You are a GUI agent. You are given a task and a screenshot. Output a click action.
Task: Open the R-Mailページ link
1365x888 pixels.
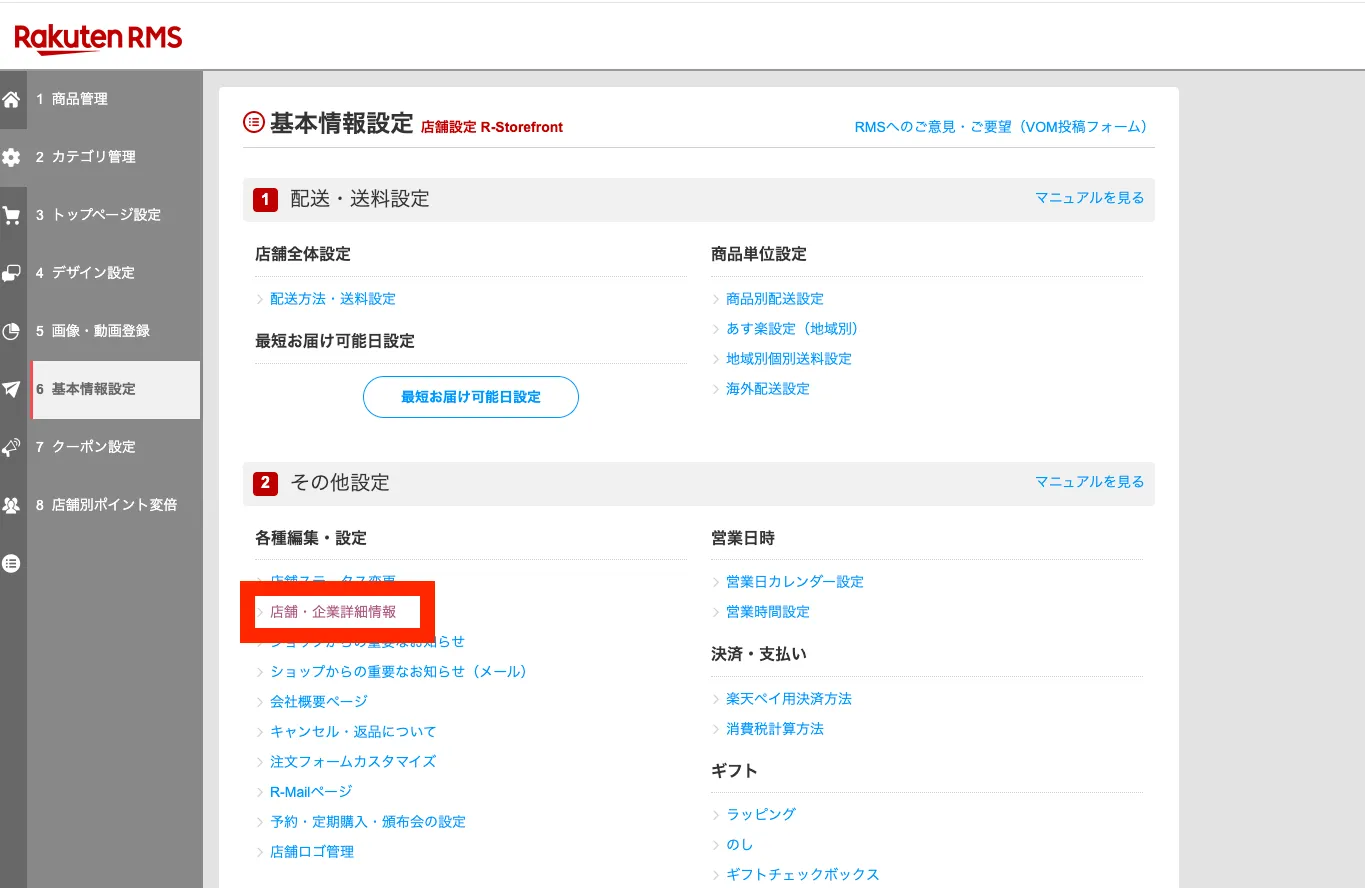click(x=311, y=792)
